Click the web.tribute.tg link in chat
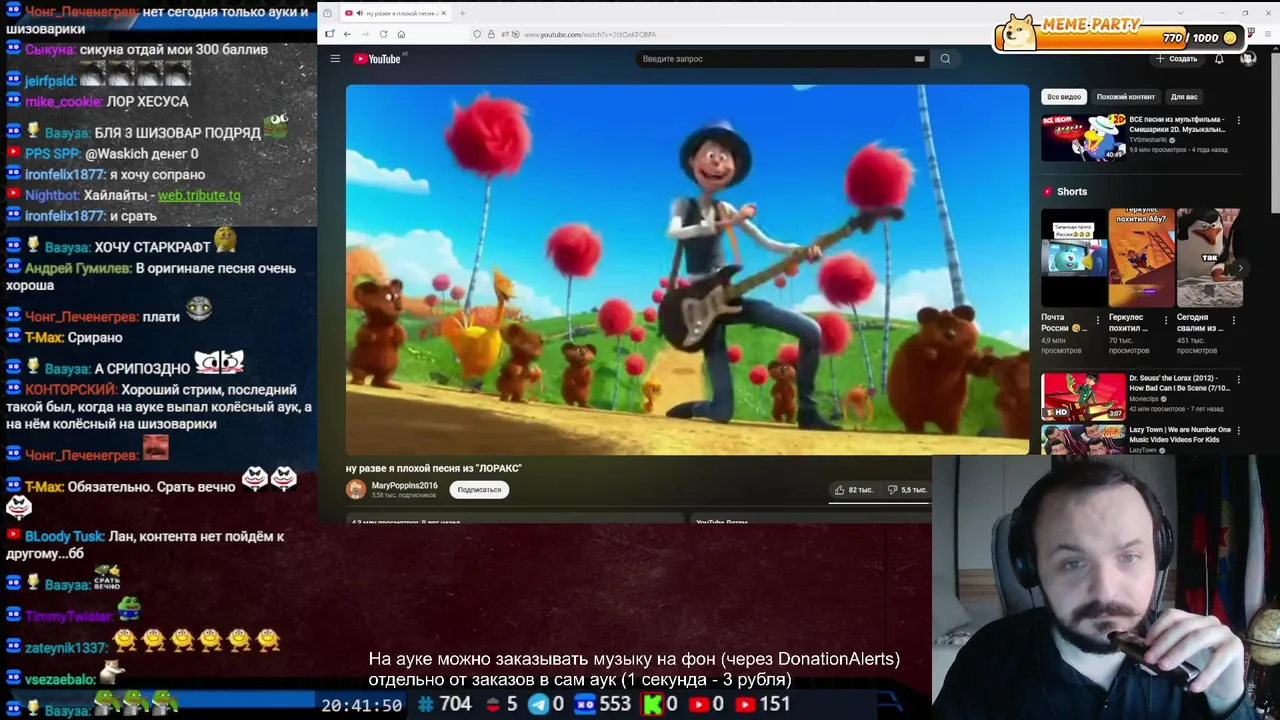Viewport: 1280px width, 720px height. [199, 195]
